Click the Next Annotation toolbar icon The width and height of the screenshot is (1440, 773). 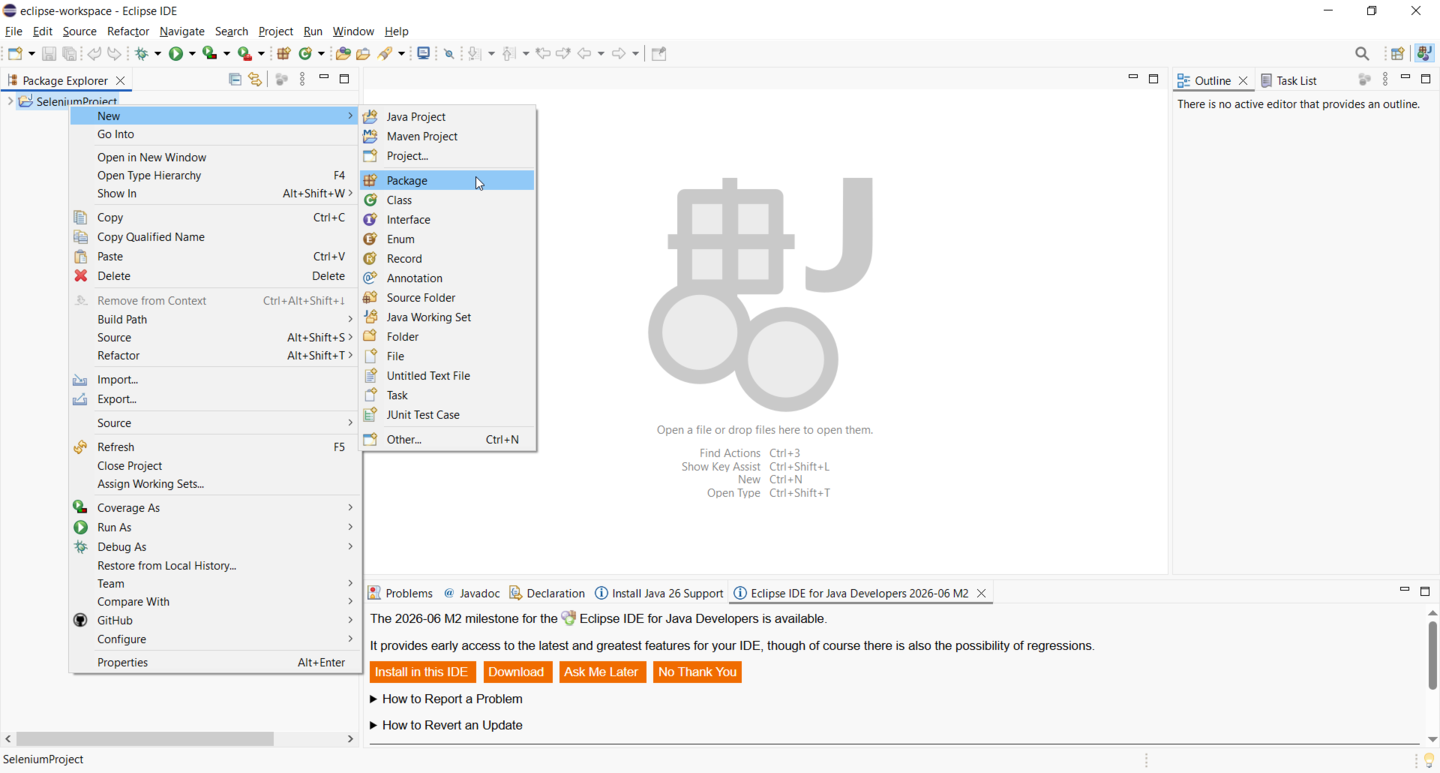click(475, 54)
